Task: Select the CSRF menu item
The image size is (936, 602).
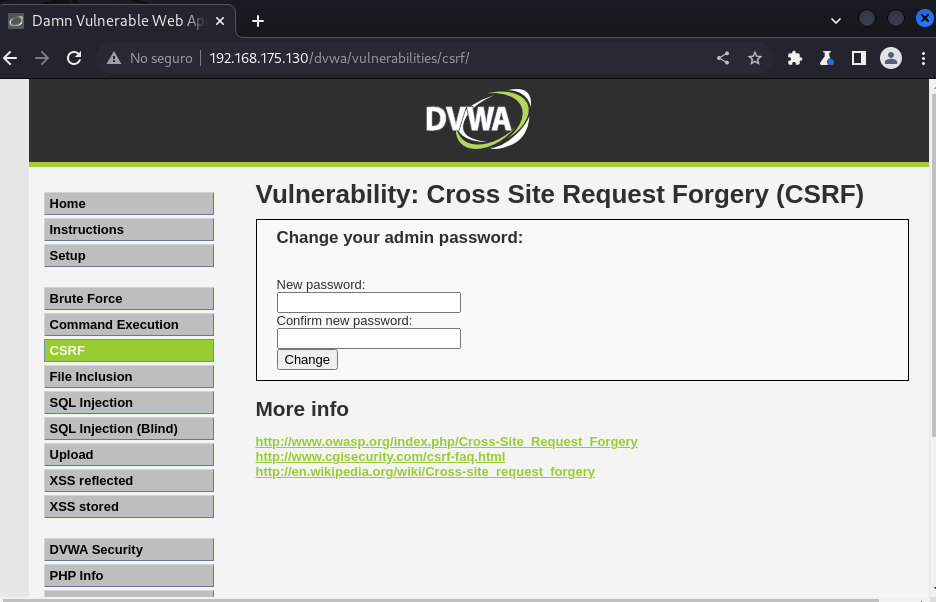Action: pyautogui.click(x=129, y=351)
